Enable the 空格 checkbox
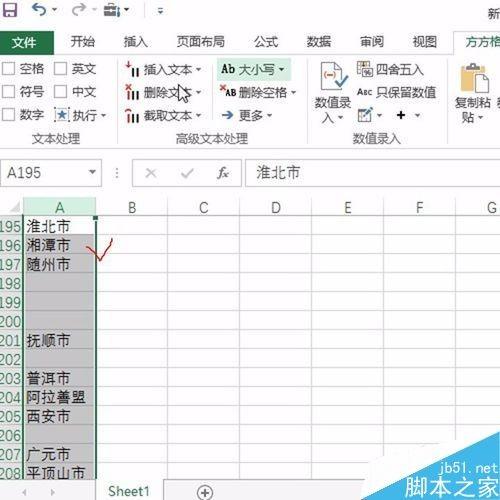 8,69
